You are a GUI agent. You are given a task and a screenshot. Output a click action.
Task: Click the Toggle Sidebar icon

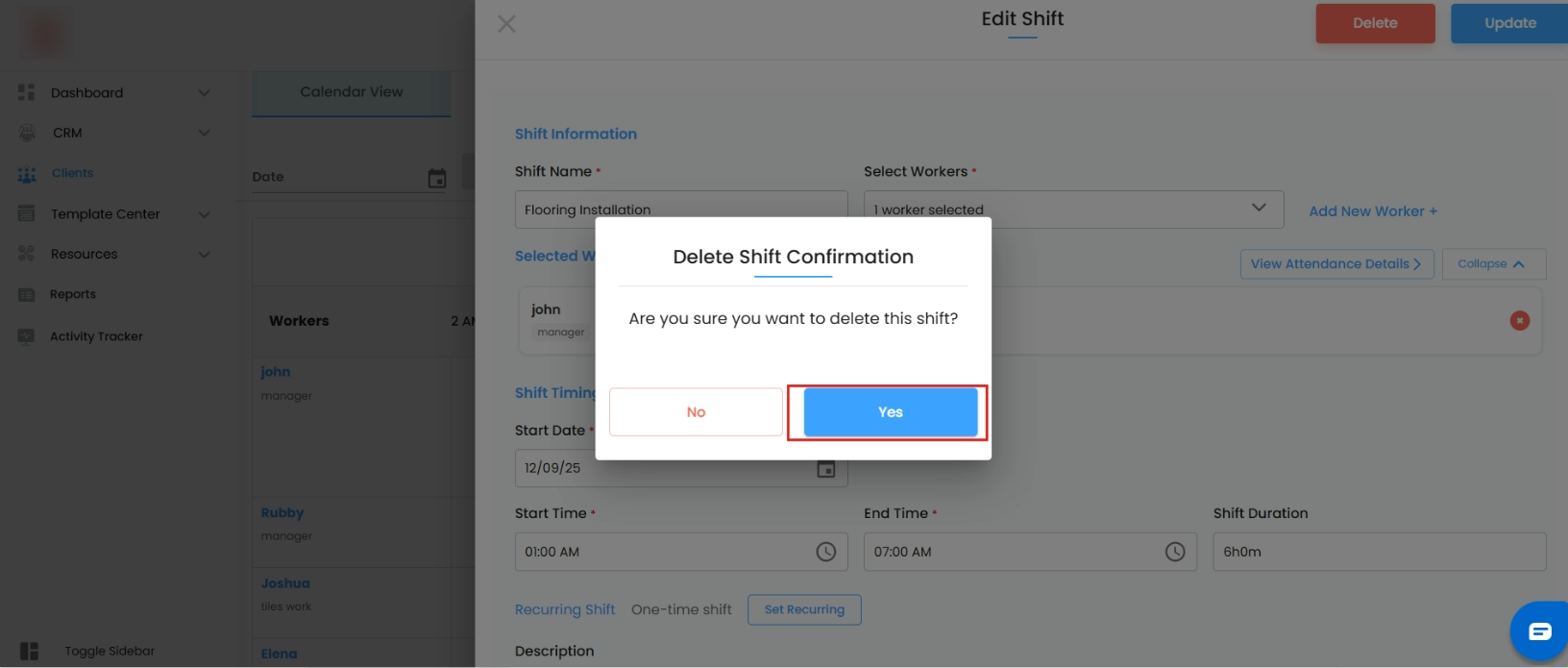30,651
